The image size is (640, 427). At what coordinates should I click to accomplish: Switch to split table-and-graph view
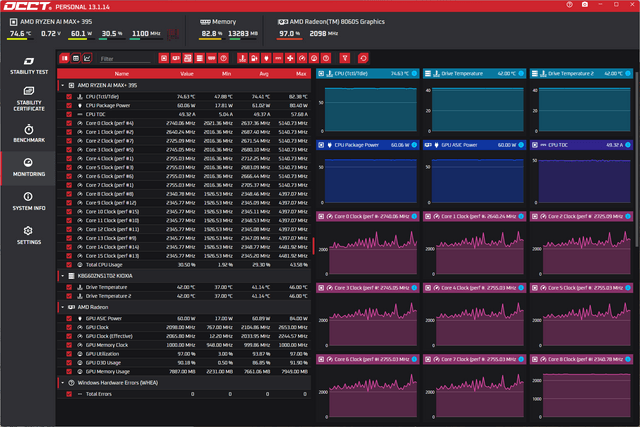64,58
